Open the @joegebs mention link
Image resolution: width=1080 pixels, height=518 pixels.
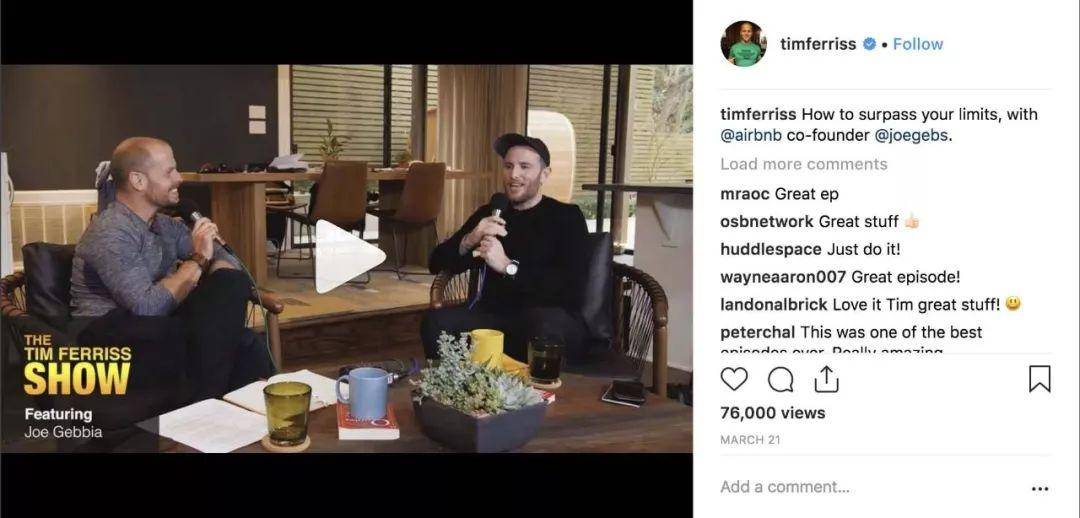pyautogui.click(x=911, y=135)
